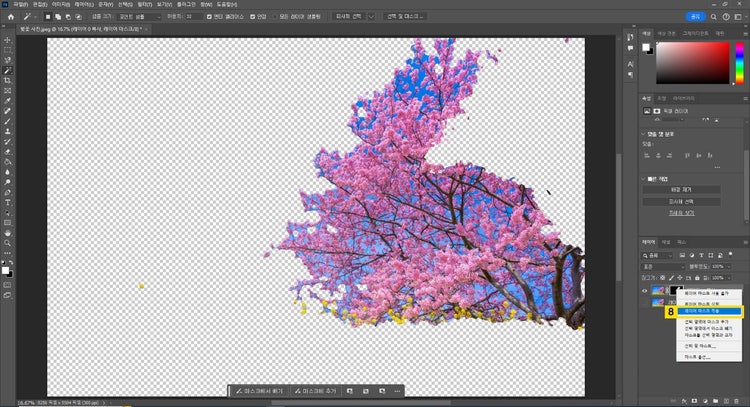This screenshot has width=750, height=407.
Task: Toggle anti-alias checkbox in options bar
Action: click(209, 17)
